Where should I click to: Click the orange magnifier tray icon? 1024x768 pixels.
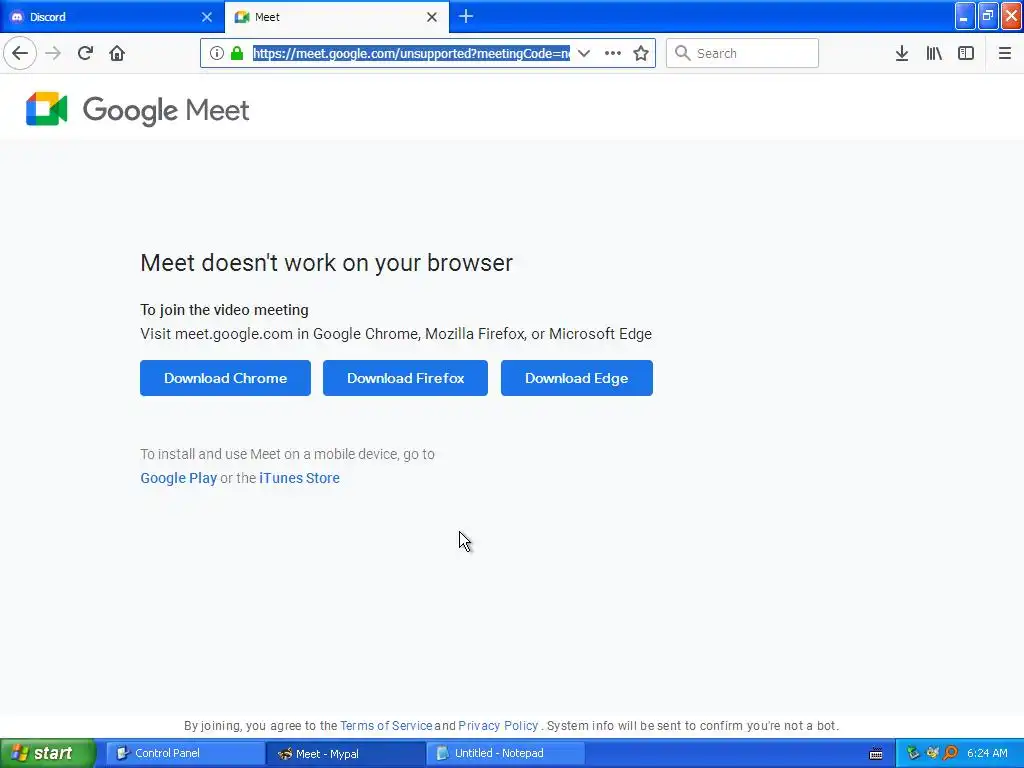[951, 753]
